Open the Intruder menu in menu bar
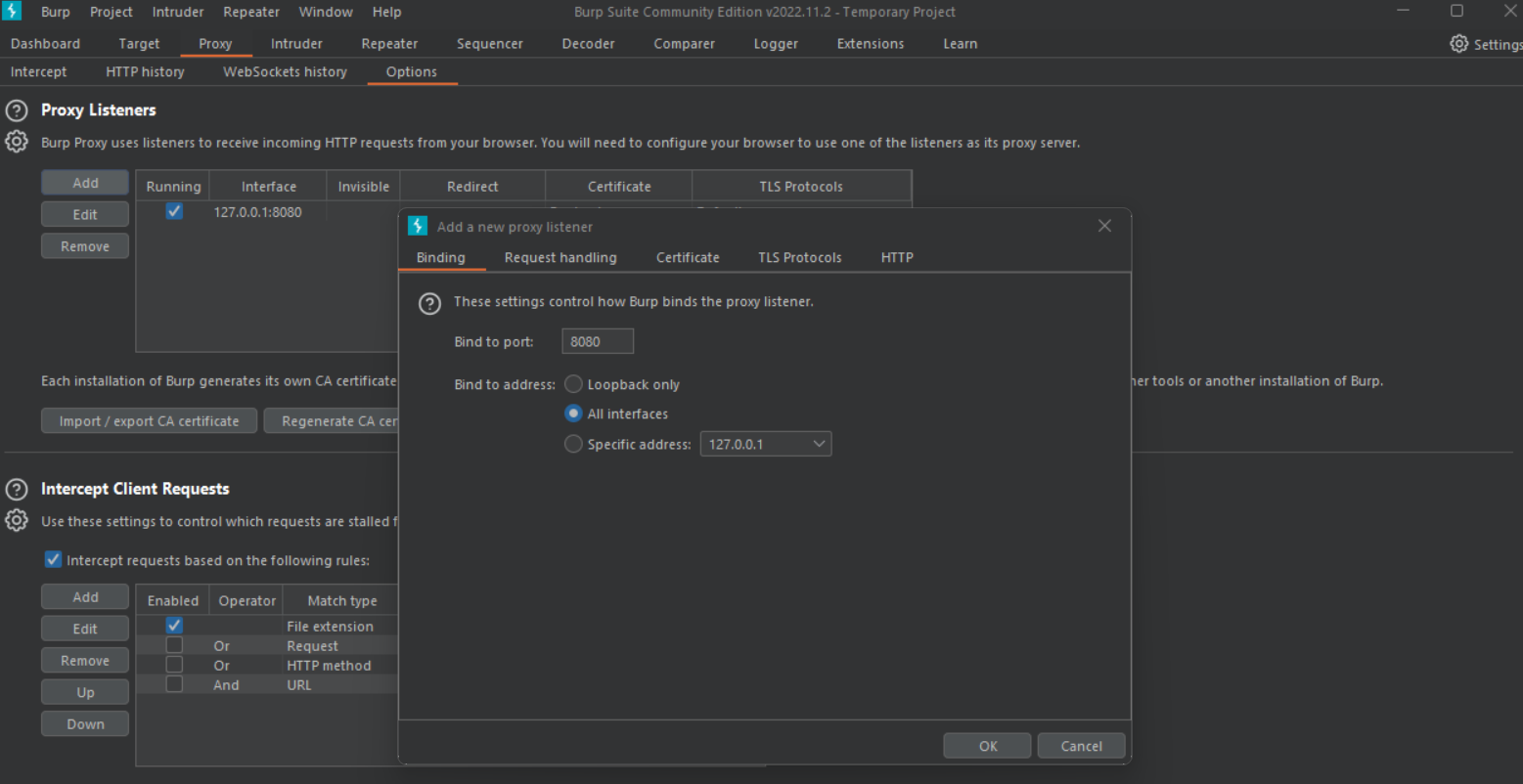The image size is (1523, 784). [178, 12]
